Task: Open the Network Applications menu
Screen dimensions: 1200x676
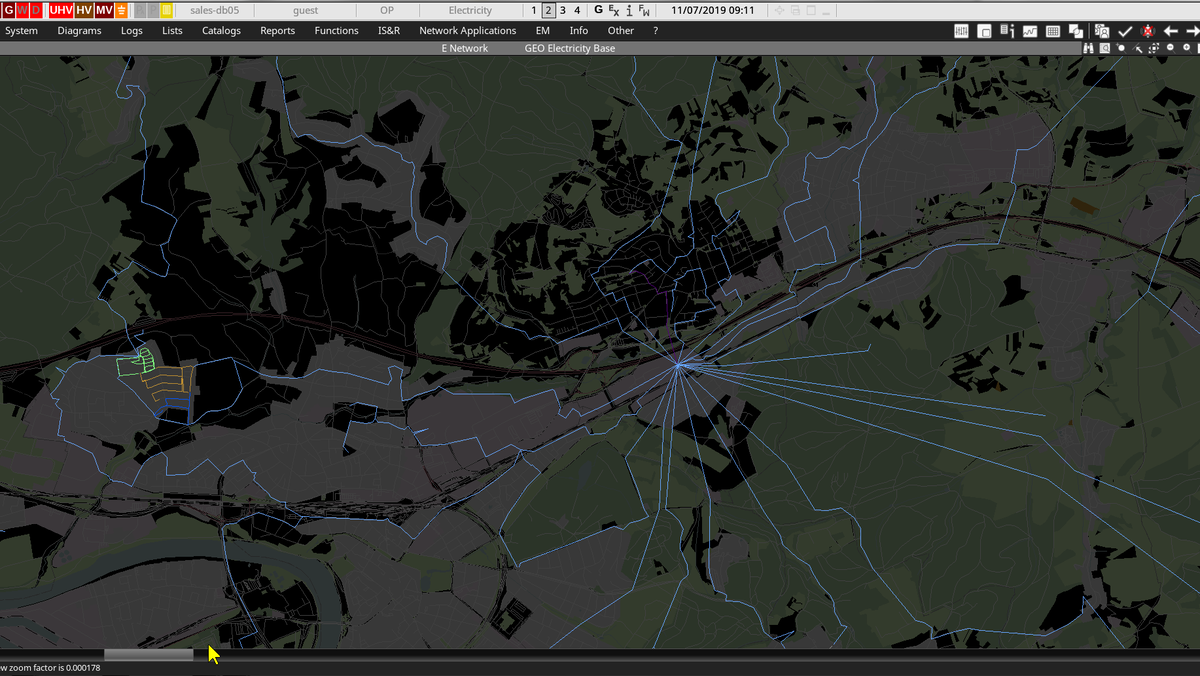Action: click(x=467, y=31)
